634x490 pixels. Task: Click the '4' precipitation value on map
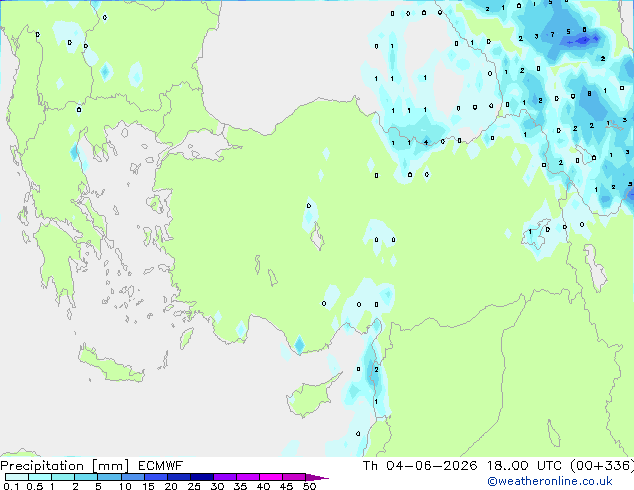point(426,142)
